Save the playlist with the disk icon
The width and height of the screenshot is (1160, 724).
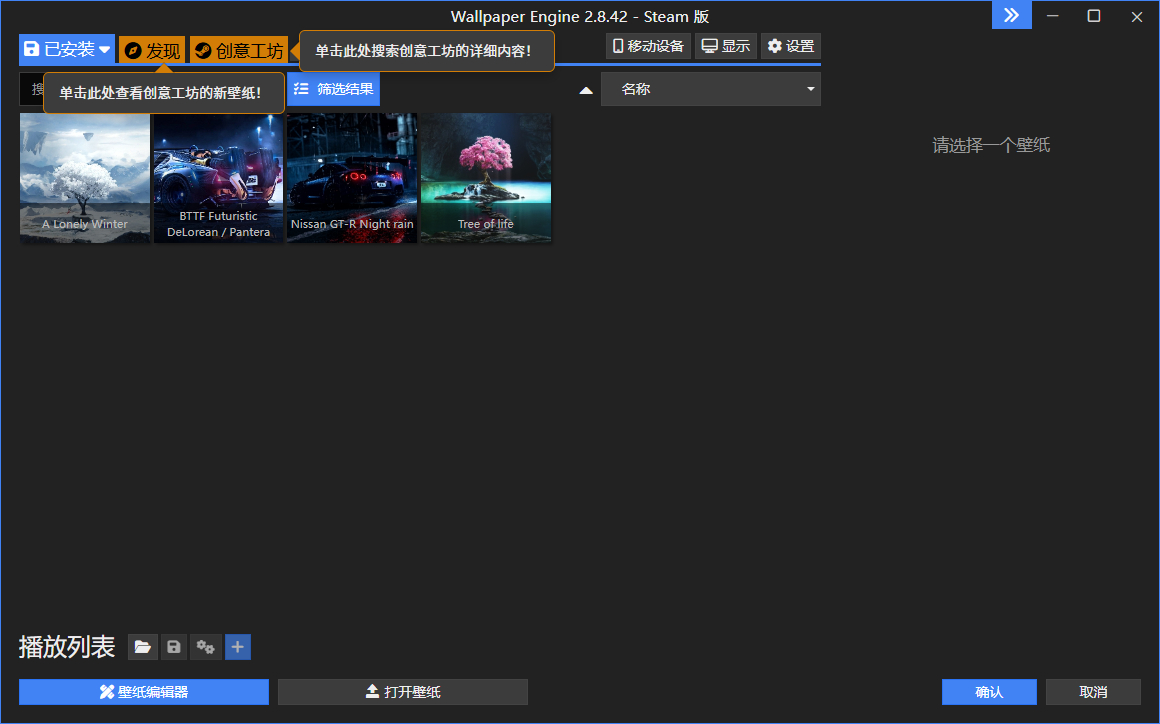(x=174, y=647)
